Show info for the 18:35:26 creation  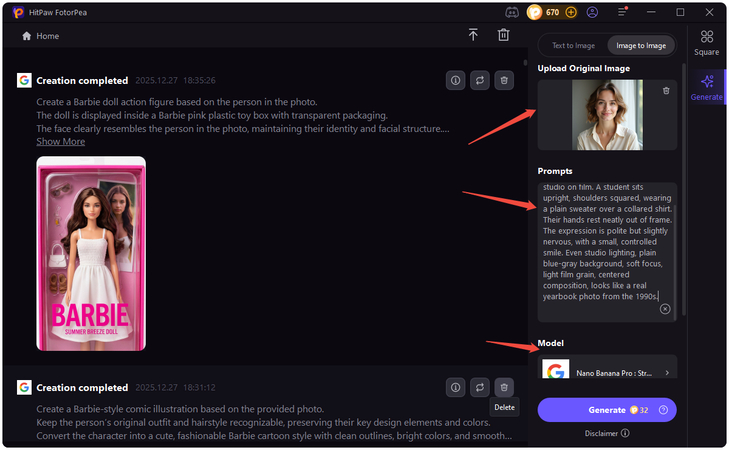(x=456, y=80)
